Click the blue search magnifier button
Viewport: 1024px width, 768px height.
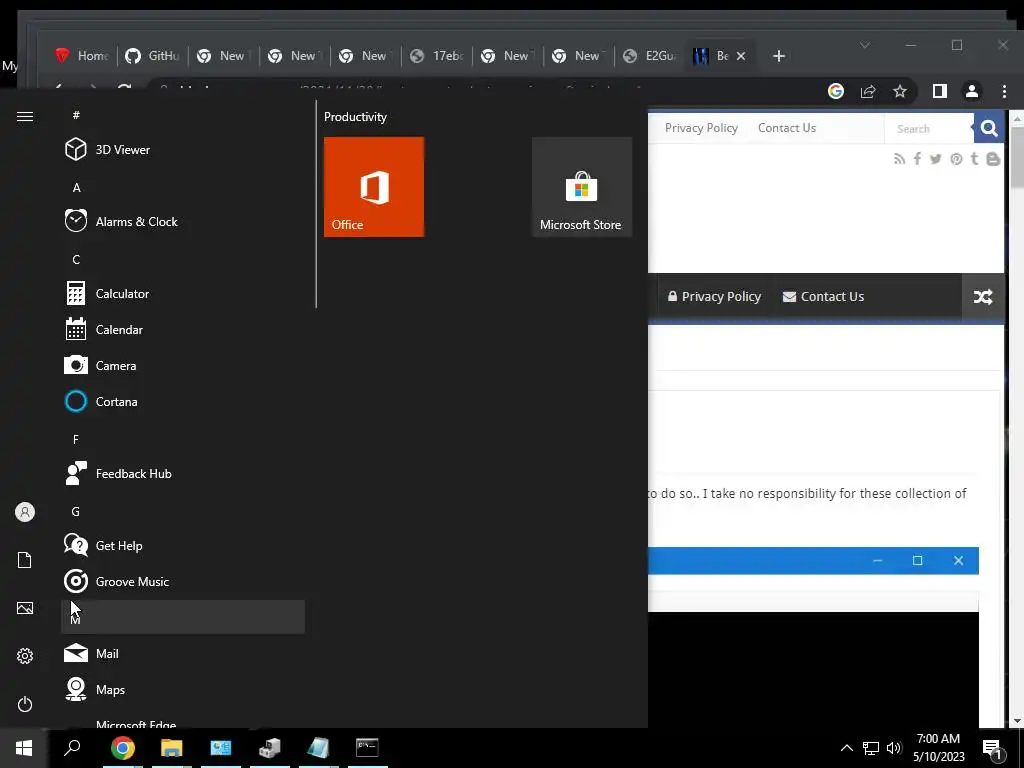coord(989,129)
